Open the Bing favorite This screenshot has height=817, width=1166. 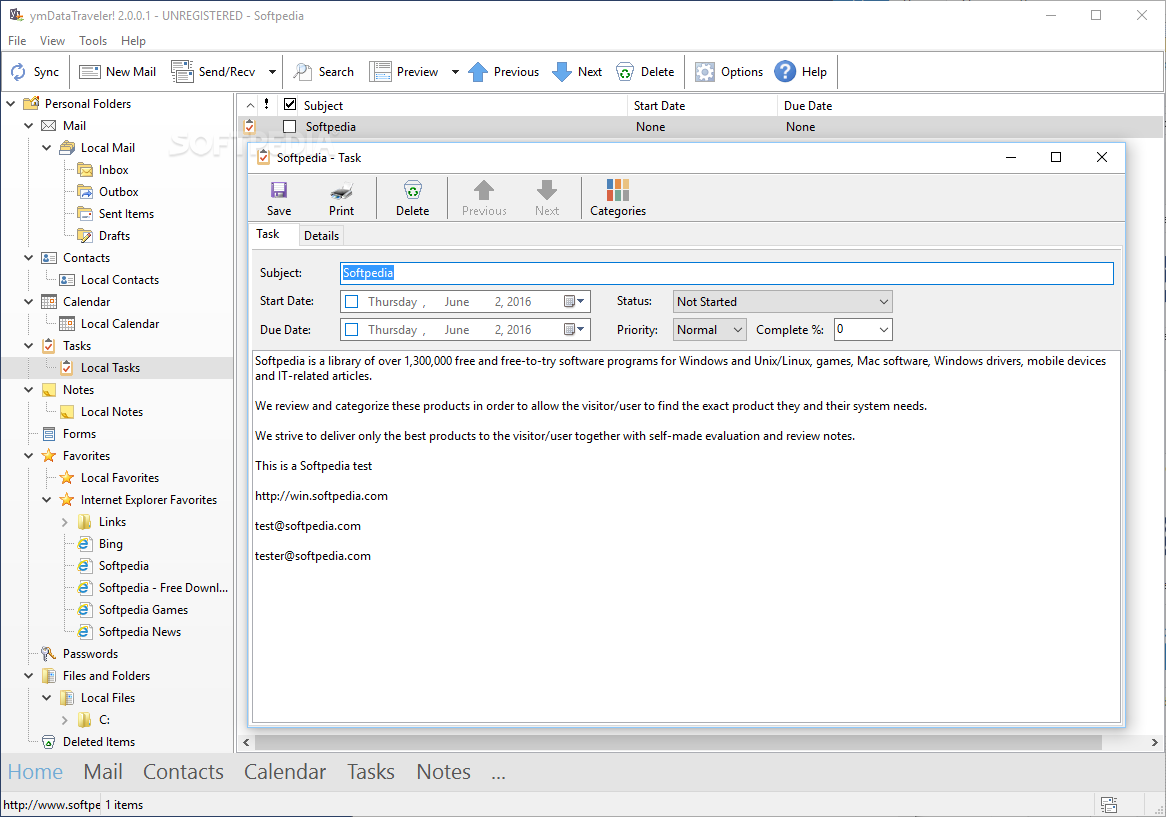coord(110,544)
